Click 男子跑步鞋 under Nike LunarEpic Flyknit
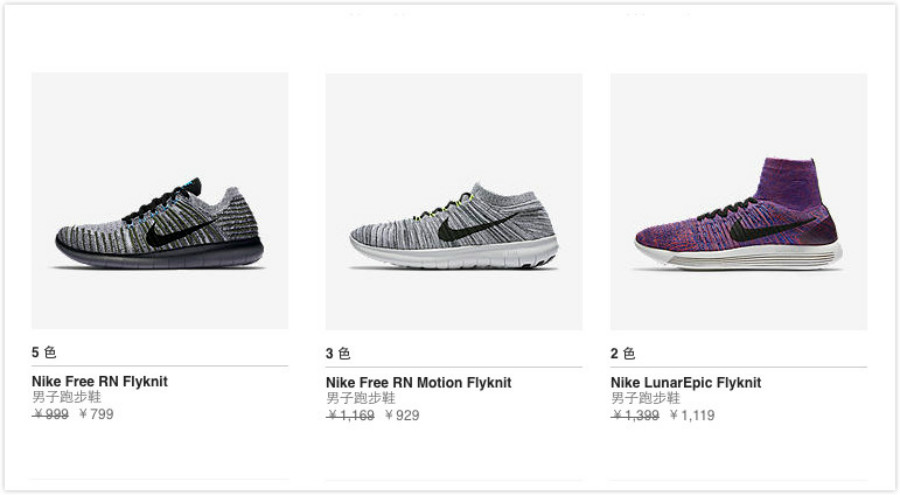900x495 pixels. point(645,398)
